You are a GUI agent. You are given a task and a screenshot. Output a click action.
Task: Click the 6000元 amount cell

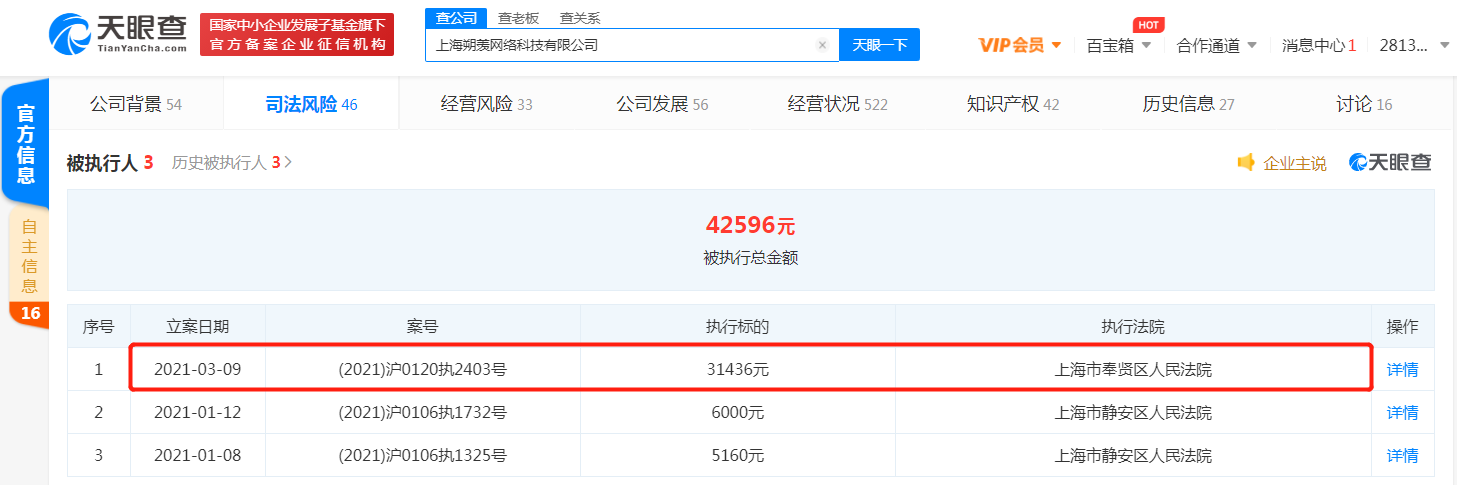click(x=738, y=412)
